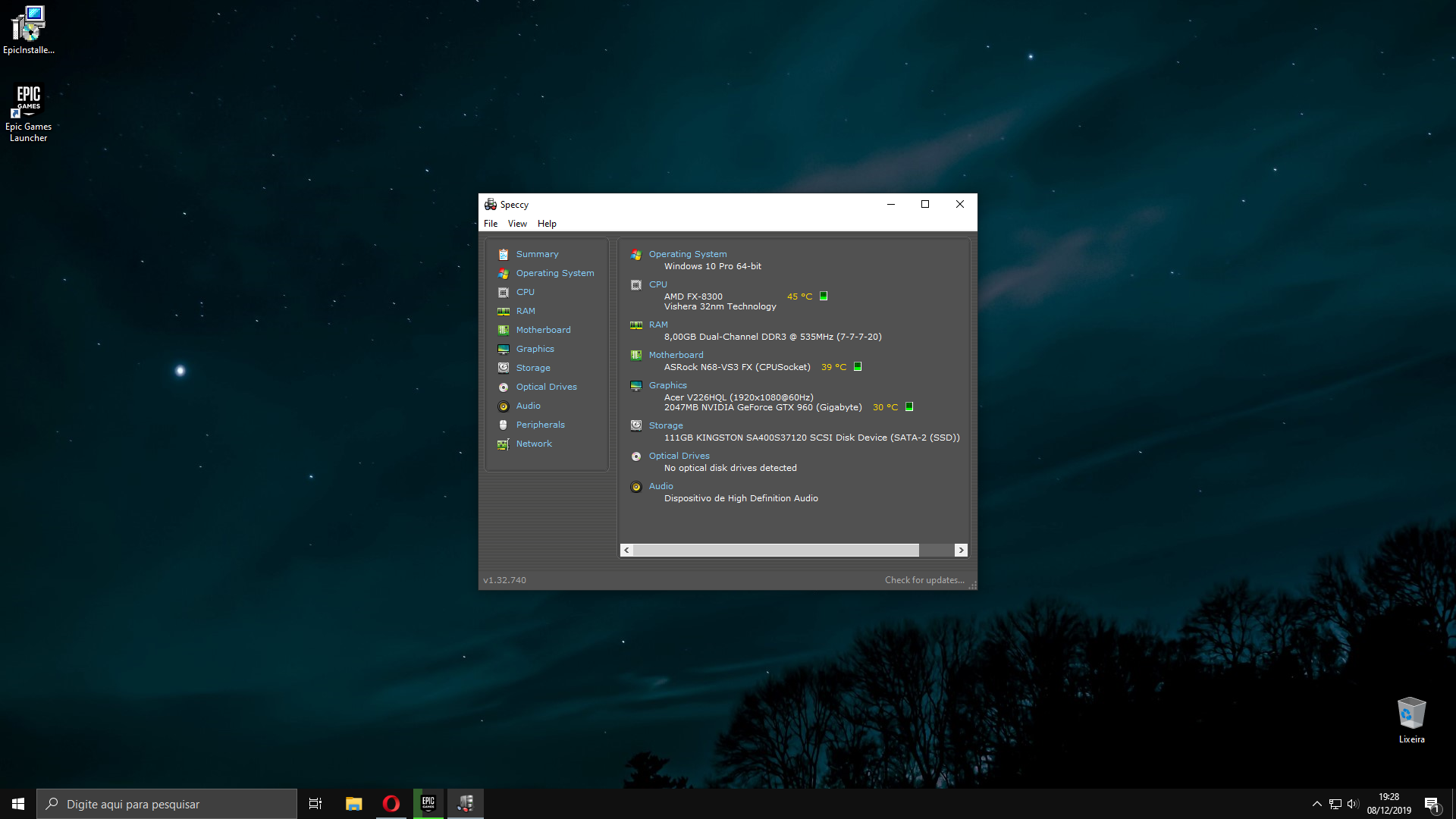Click the Operating System icon in summary pane
This screenshot has width=1456, height=819.
point(636,255)
